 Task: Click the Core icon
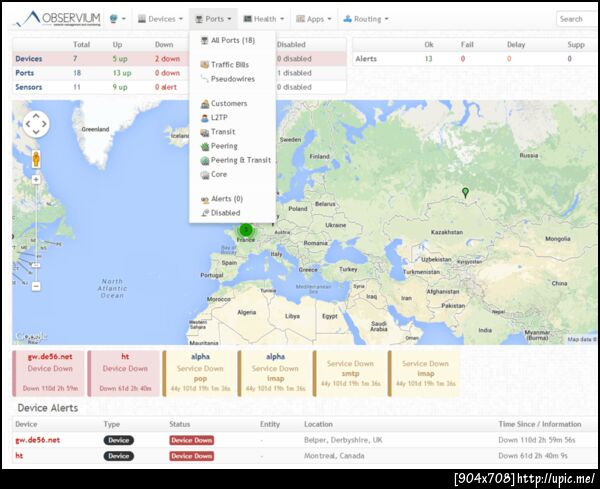click(205, 174)
